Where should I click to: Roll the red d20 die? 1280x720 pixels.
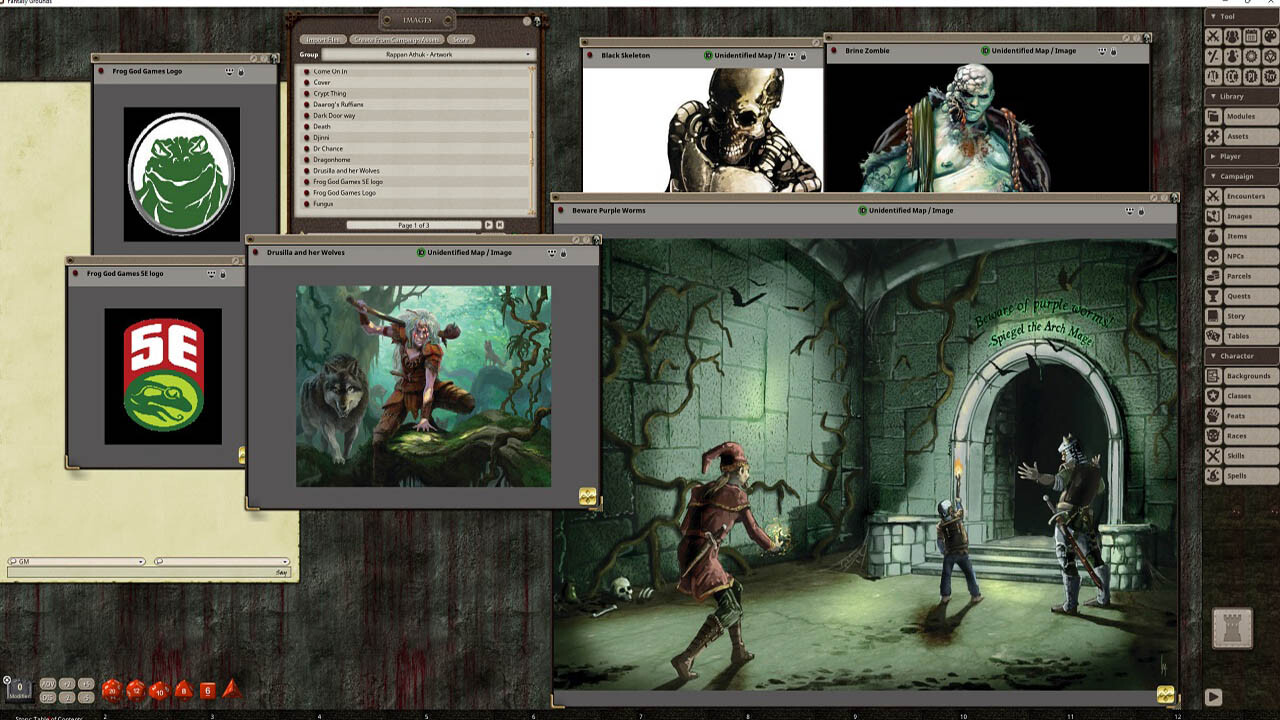pyautogui.click(x=110, y=691)
